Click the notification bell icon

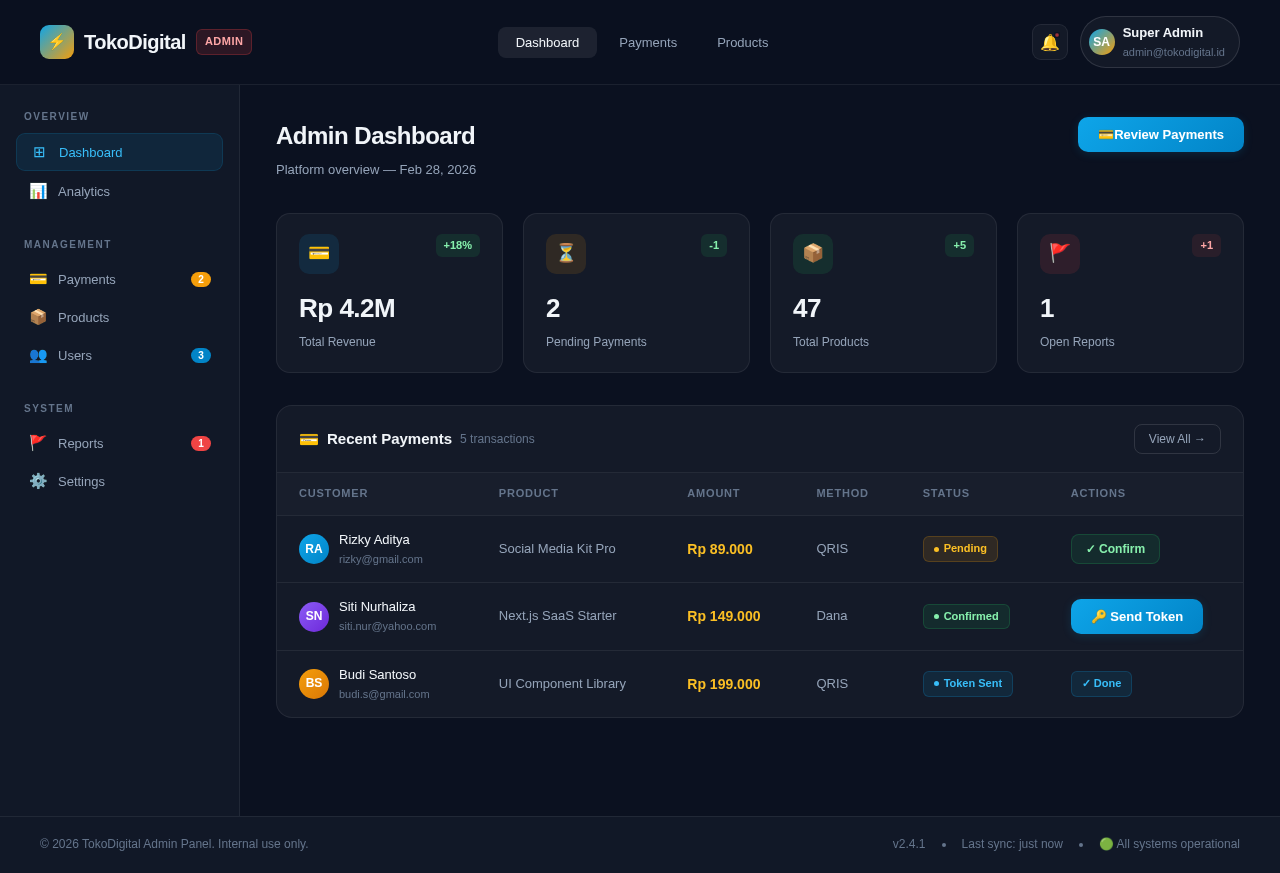click(x=1049, y=42)
